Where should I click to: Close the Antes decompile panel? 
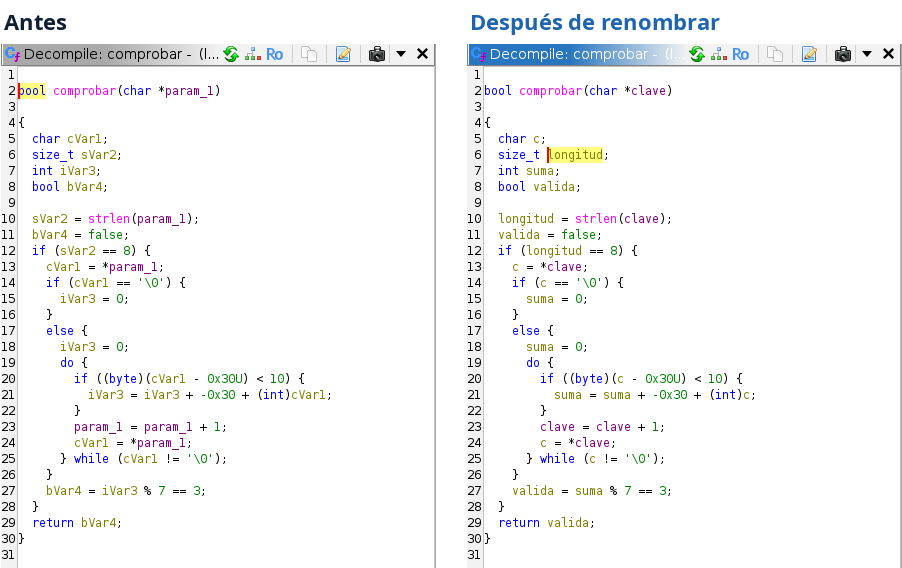point(422,54)
